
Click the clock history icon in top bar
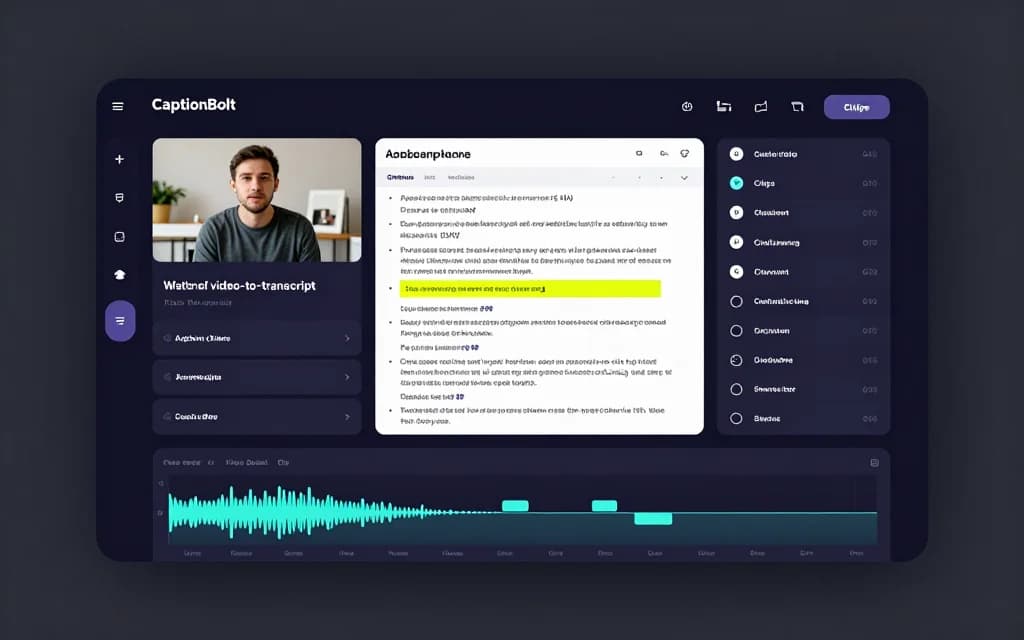[x=687, y=106]
